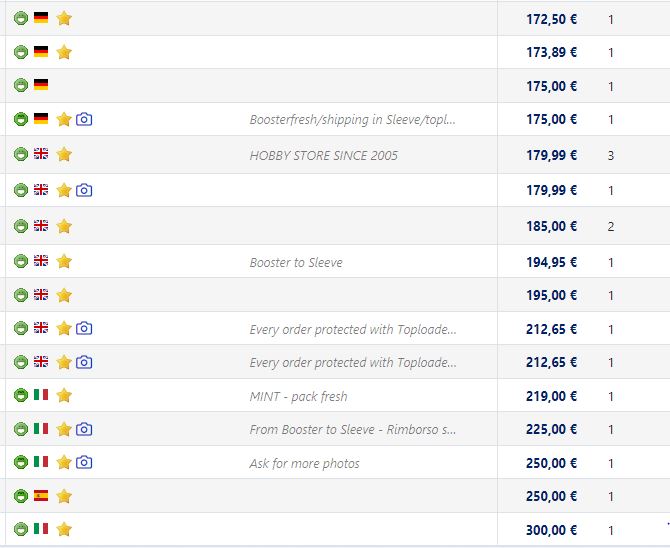The image size is (670, 548).
Task: Click the UK flag in the 194,95 € row
Action: pos(41,260)
